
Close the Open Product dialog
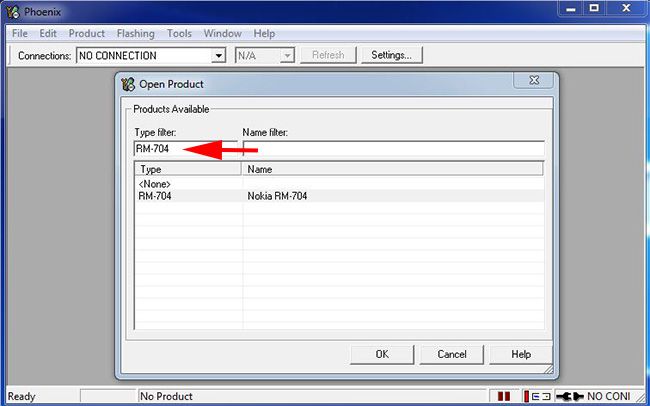(534, 80)
